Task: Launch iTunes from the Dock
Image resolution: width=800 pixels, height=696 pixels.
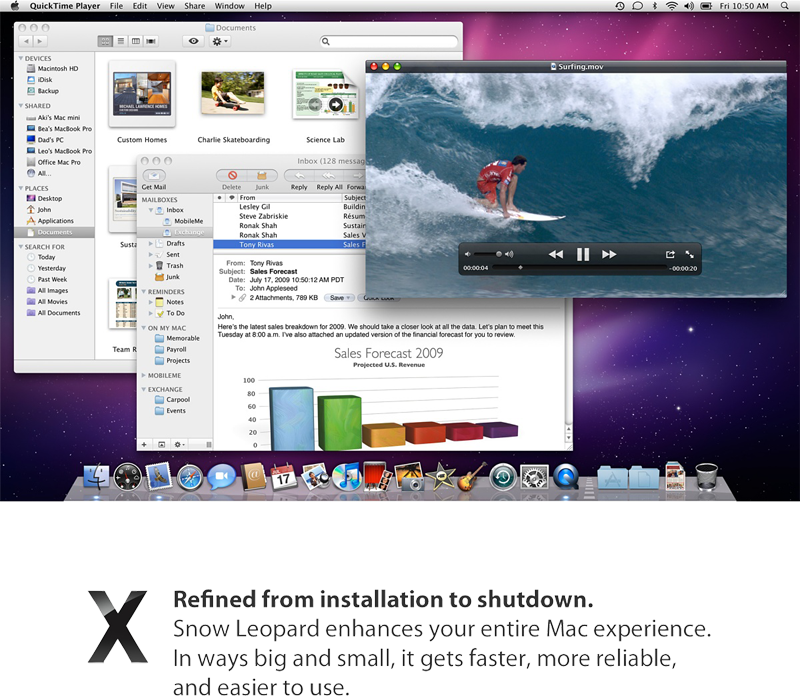Action: coord(346,477)
